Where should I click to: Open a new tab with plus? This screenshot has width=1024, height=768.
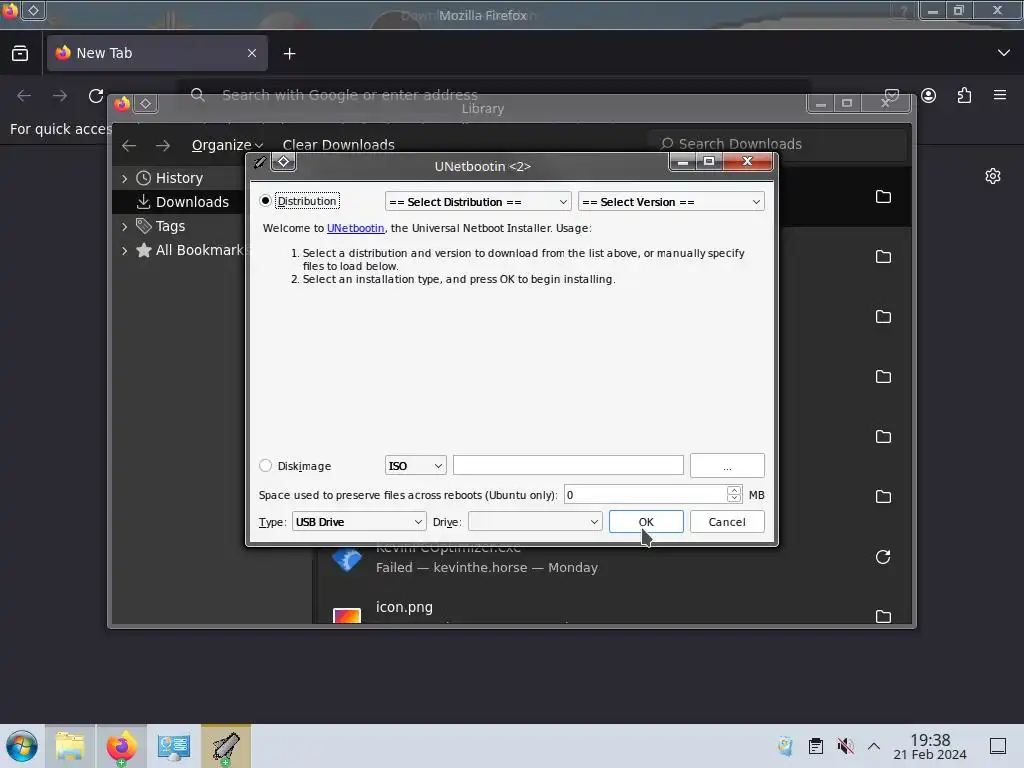point(289,54)
